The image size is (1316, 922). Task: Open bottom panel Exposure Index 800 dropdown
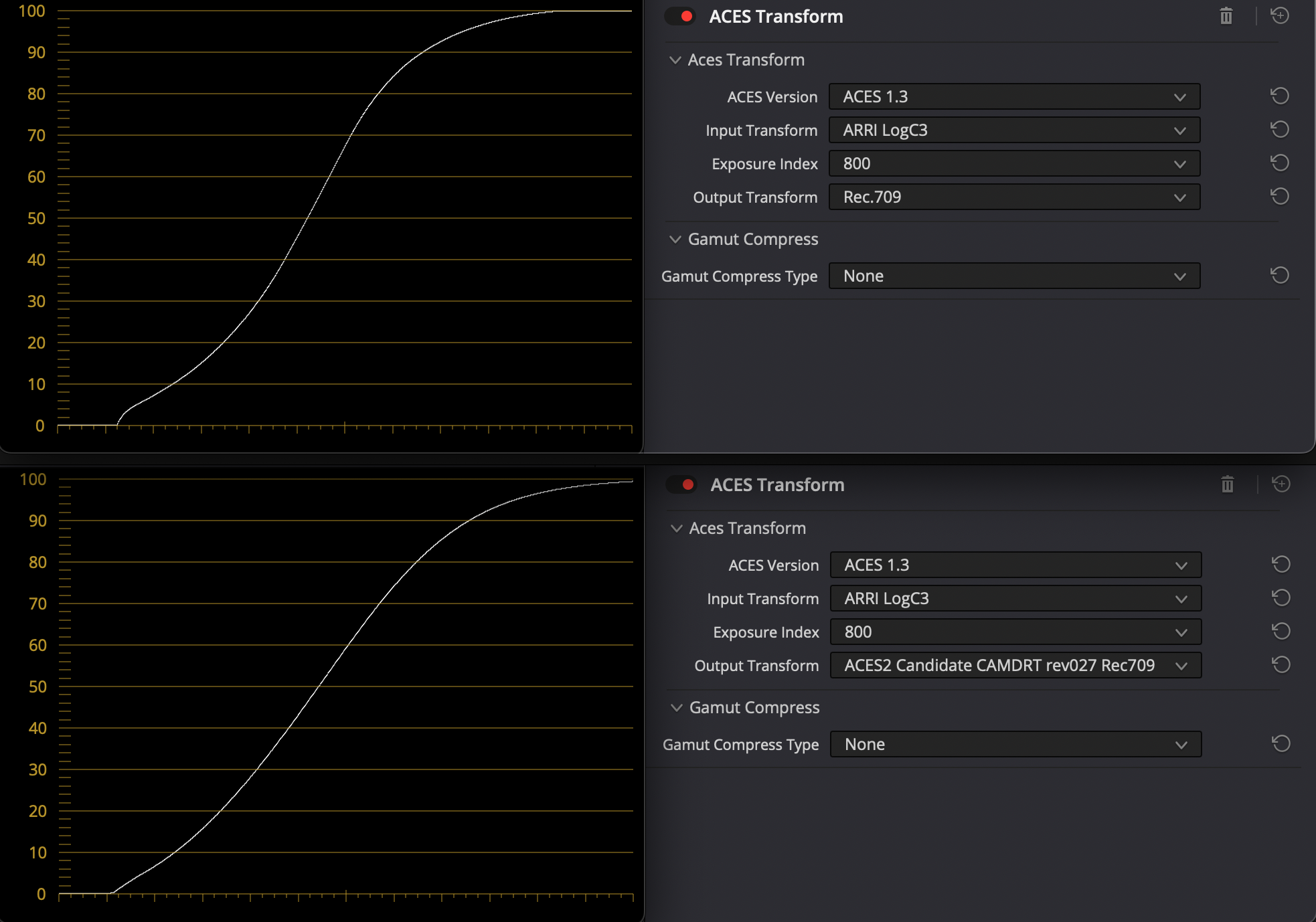(1015, 632)
